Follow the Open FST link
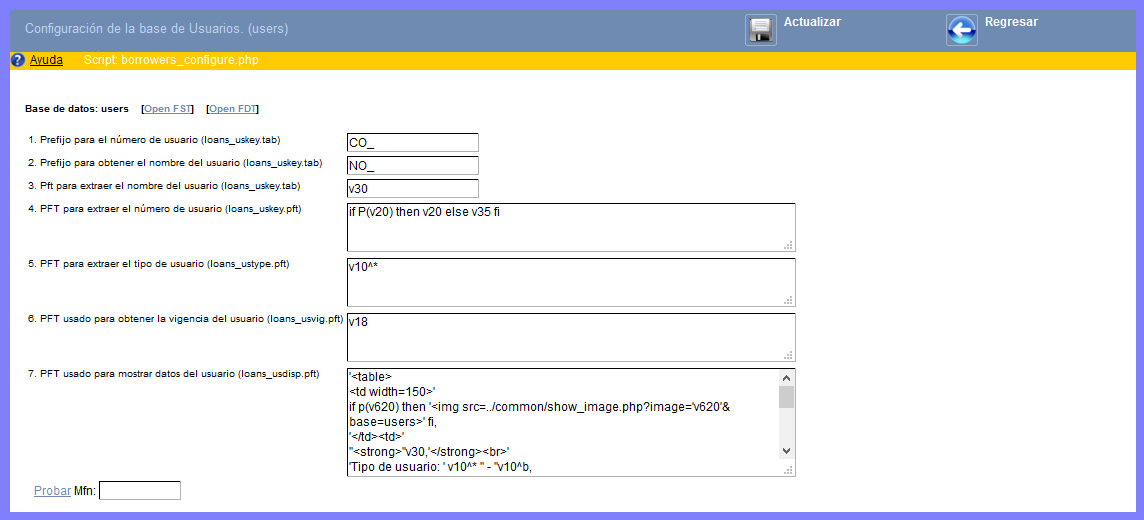The height and width of the screenshot is (520, 1144). [x=167, y=109]
